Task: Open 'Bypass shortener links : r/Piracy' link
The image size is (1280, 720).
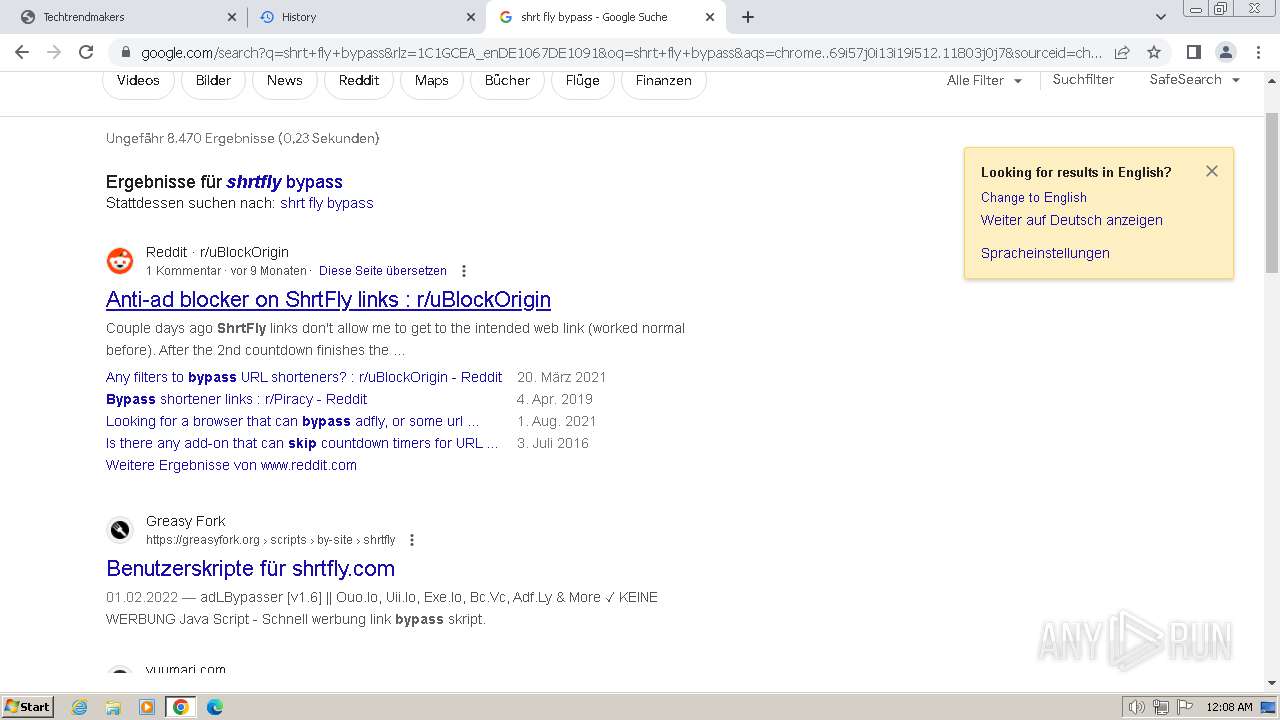Action: pos(237,399)
